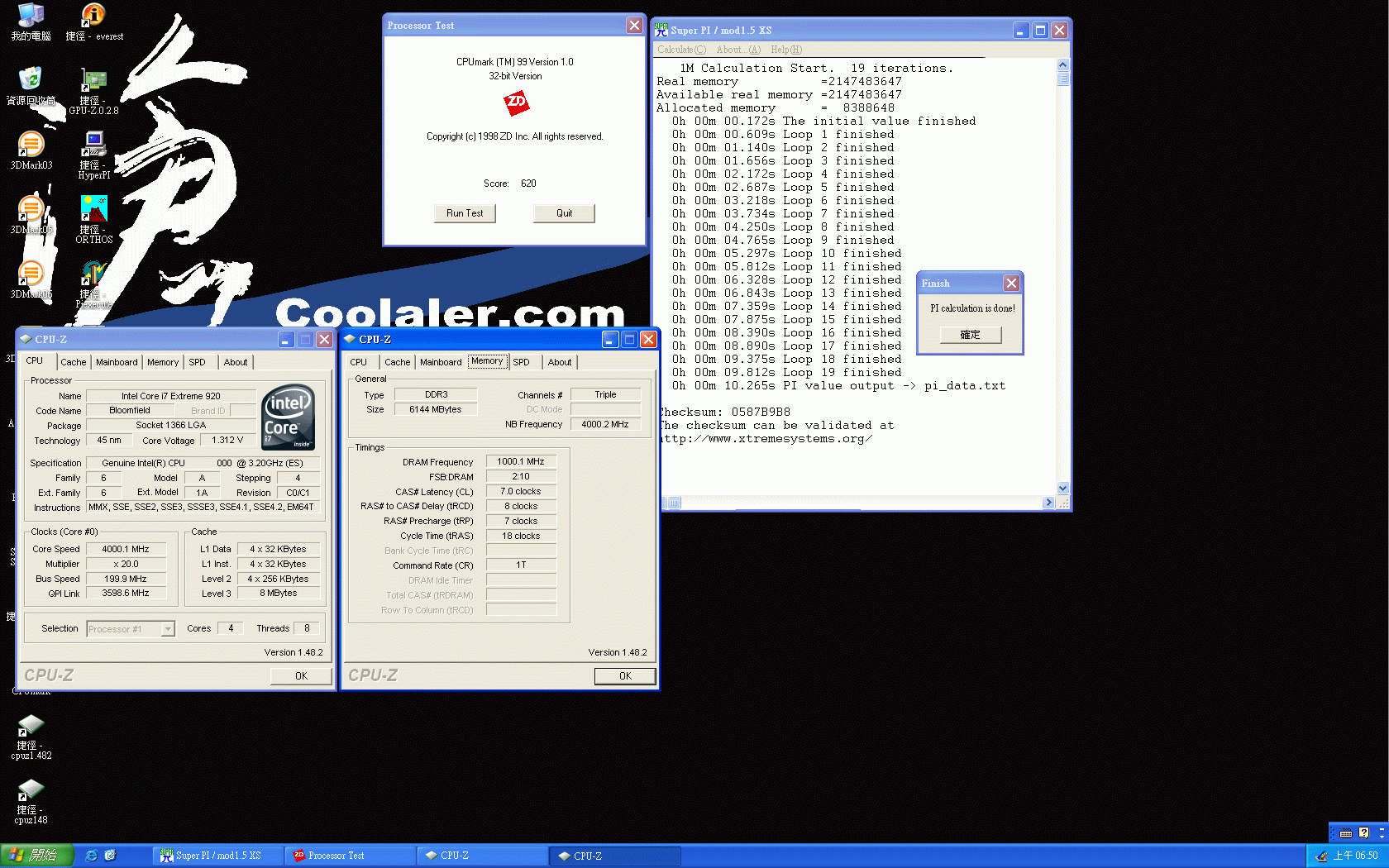Image resolution: width=1389 pixels, height=868 pixels.
Task: Launch the ORTHOS shortcut icon
Action: pos(93,208)
